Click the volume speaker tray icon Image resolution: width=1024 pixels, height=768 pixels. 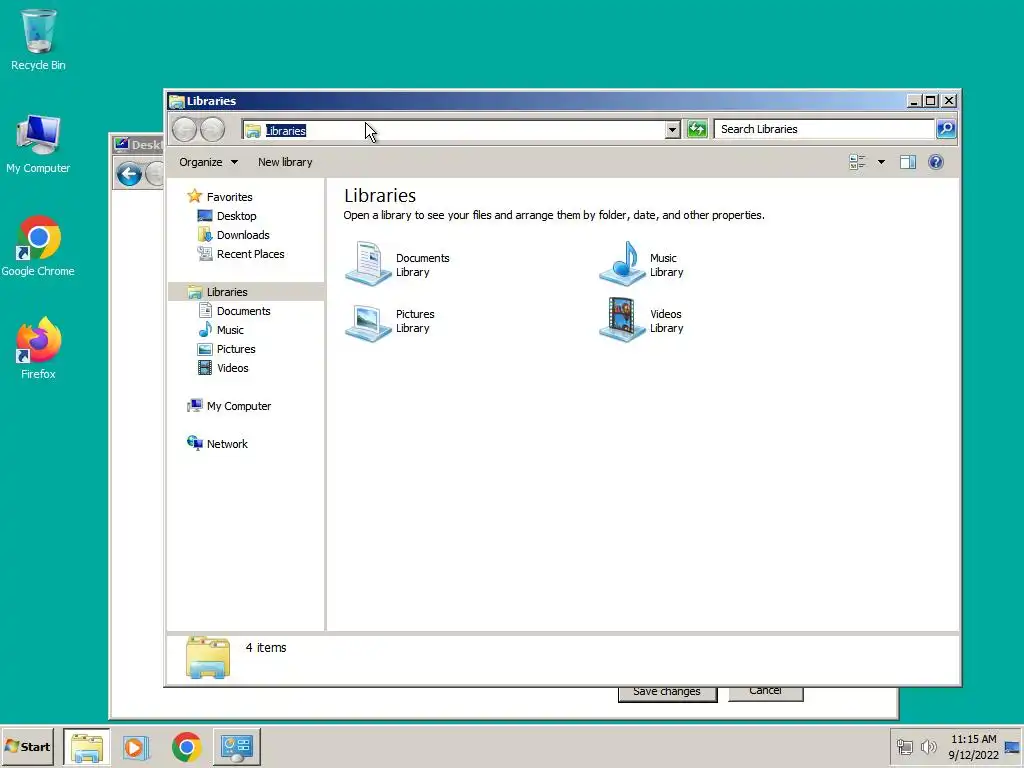coord(928,746)
